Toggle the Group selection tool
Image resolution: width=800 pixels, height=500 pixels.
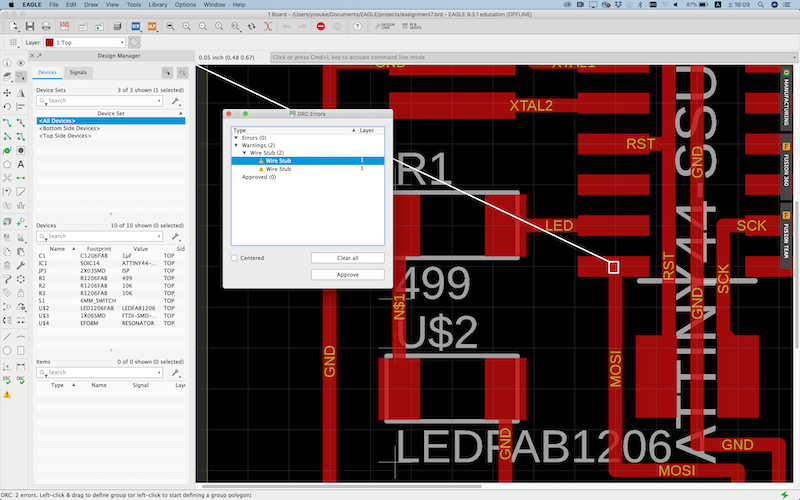click(20, 77)
